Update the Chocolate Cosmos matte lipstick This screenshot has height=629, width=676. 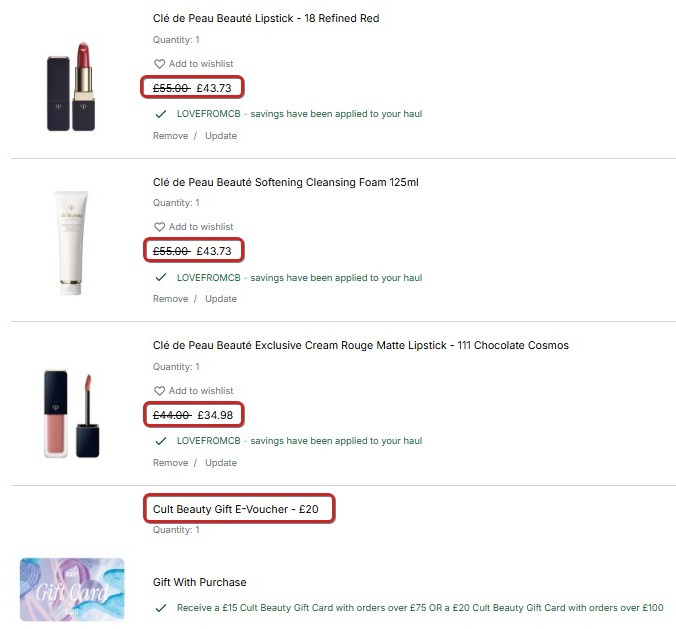click(221, 463)
